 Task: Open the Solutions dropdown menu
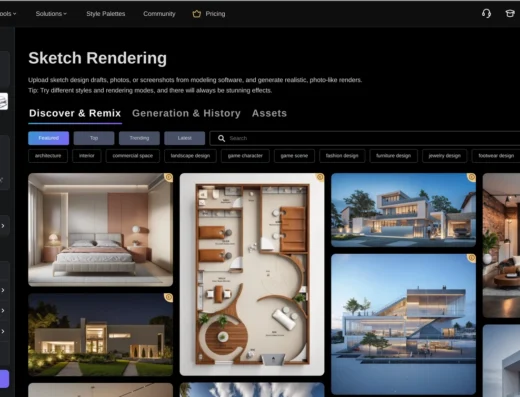51,14
